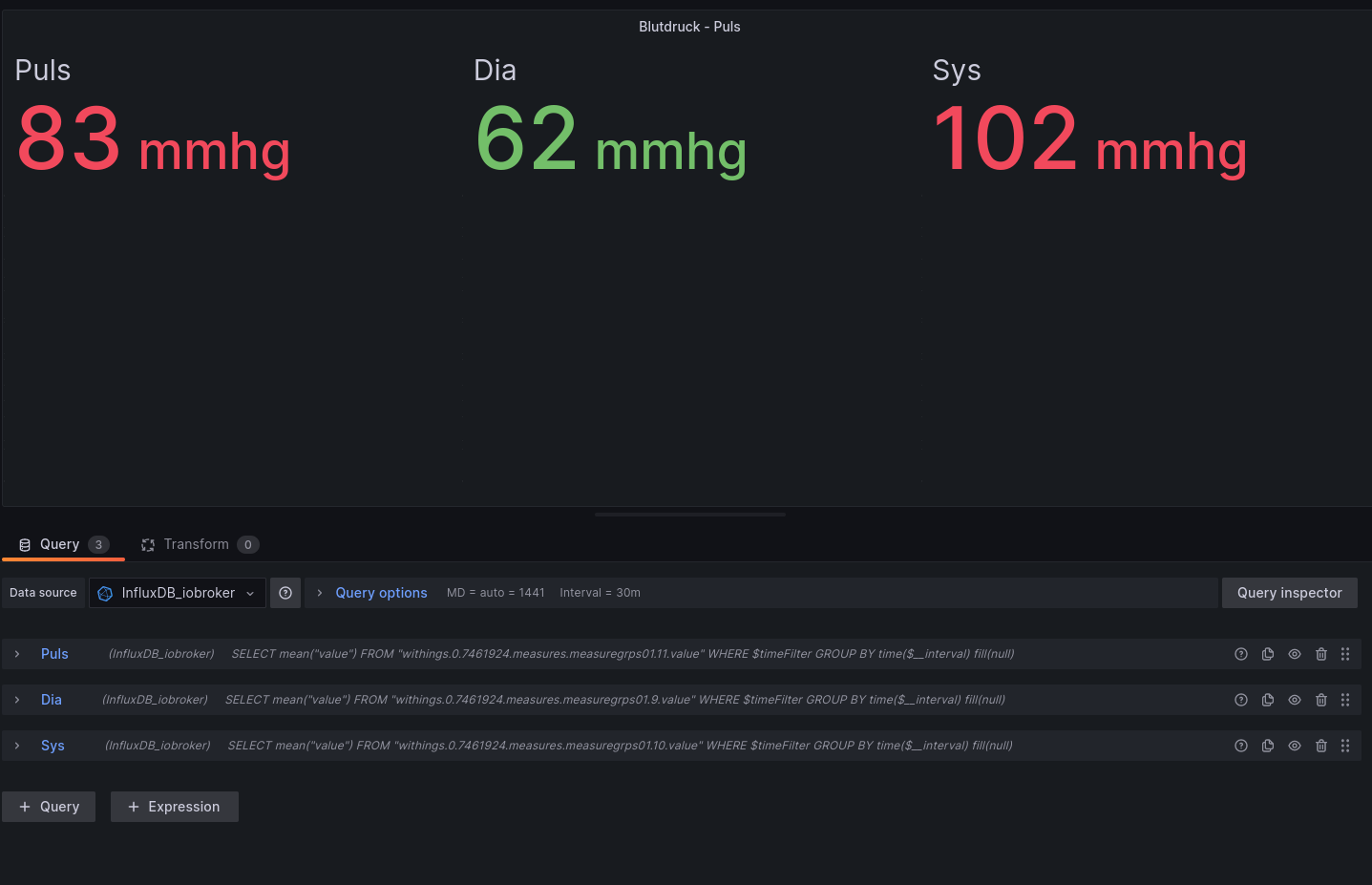Click the MD = auto = 1441 text
Viewport: 1372px width, 885px height.
click(x=496, y=593)
